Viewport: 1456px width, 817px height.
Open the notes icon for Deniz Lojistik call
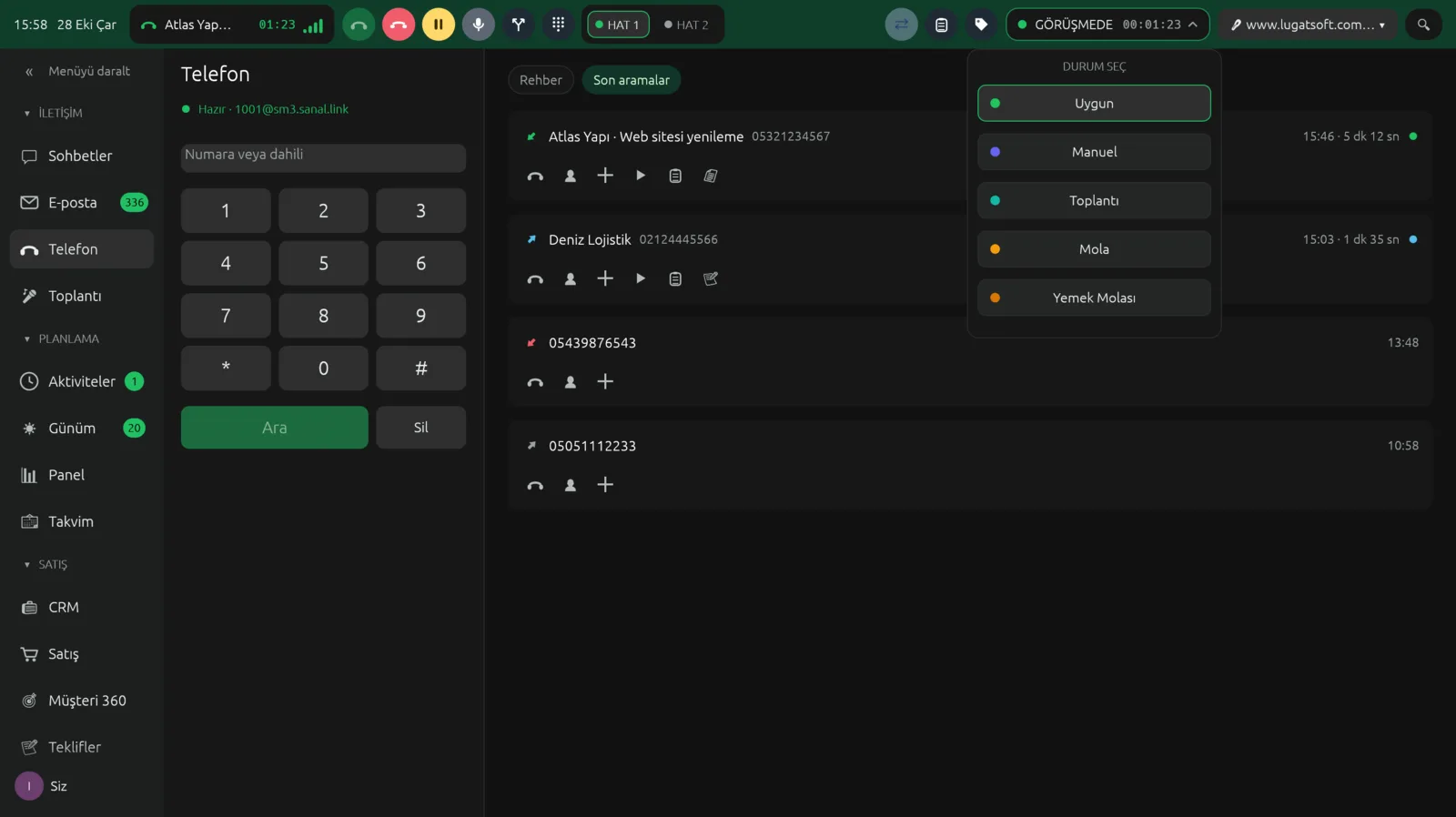click(675, 278)
